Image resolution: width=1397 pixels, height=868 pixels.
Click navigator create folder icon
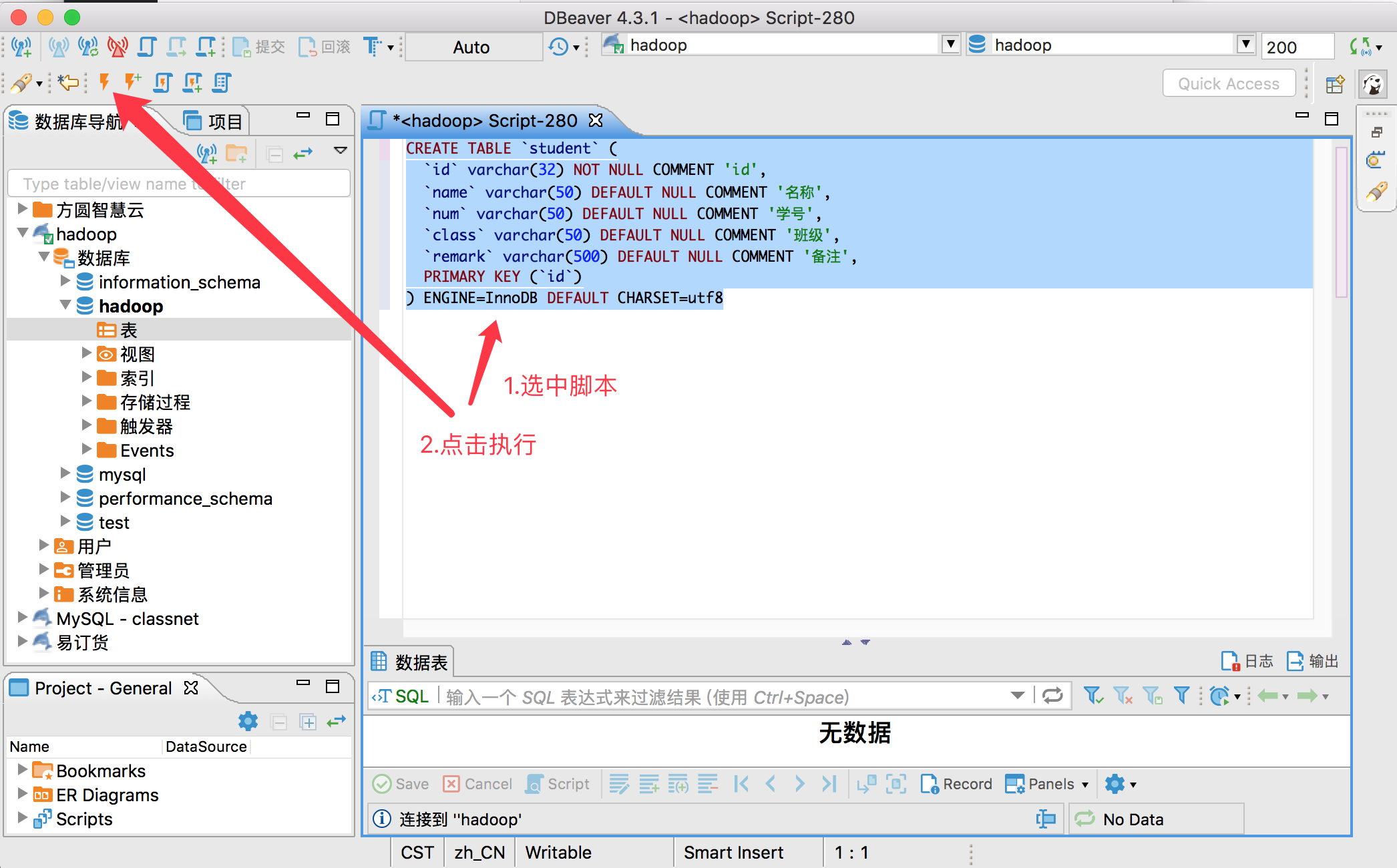tap(236, 154)
